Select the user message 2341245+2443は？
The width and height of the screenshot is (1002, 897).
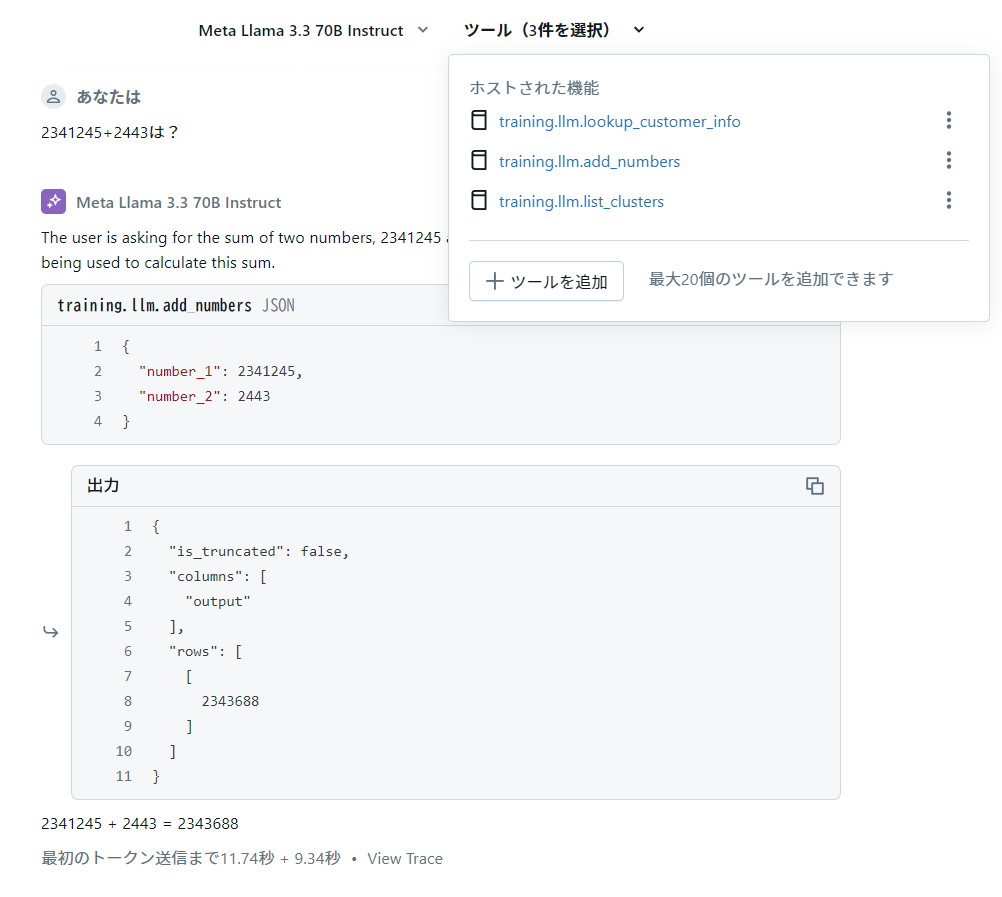tap(110, 132)
